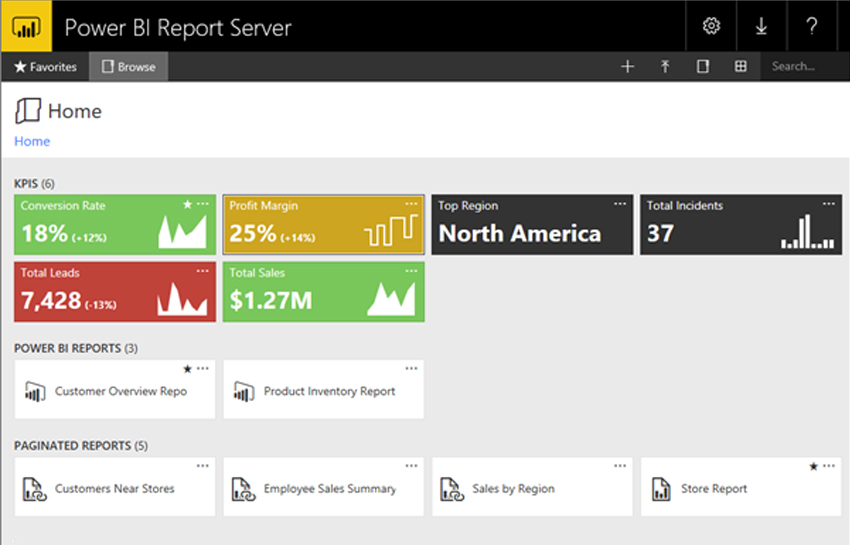Open ellipsis menu on Employee Sales Summary
This screenshot has height=545, width=850.
[x=411, y=466]
